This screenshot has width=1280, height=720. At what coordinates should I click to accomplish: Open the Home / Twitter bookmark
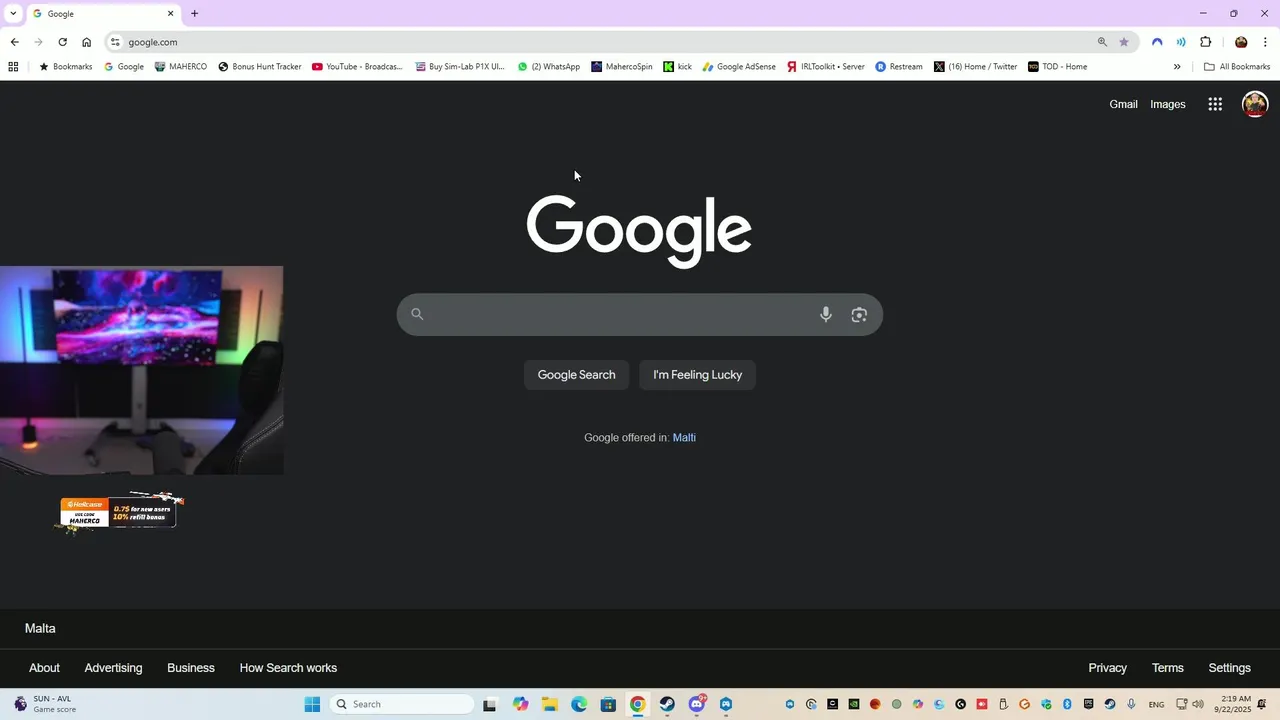pos(976,67)
